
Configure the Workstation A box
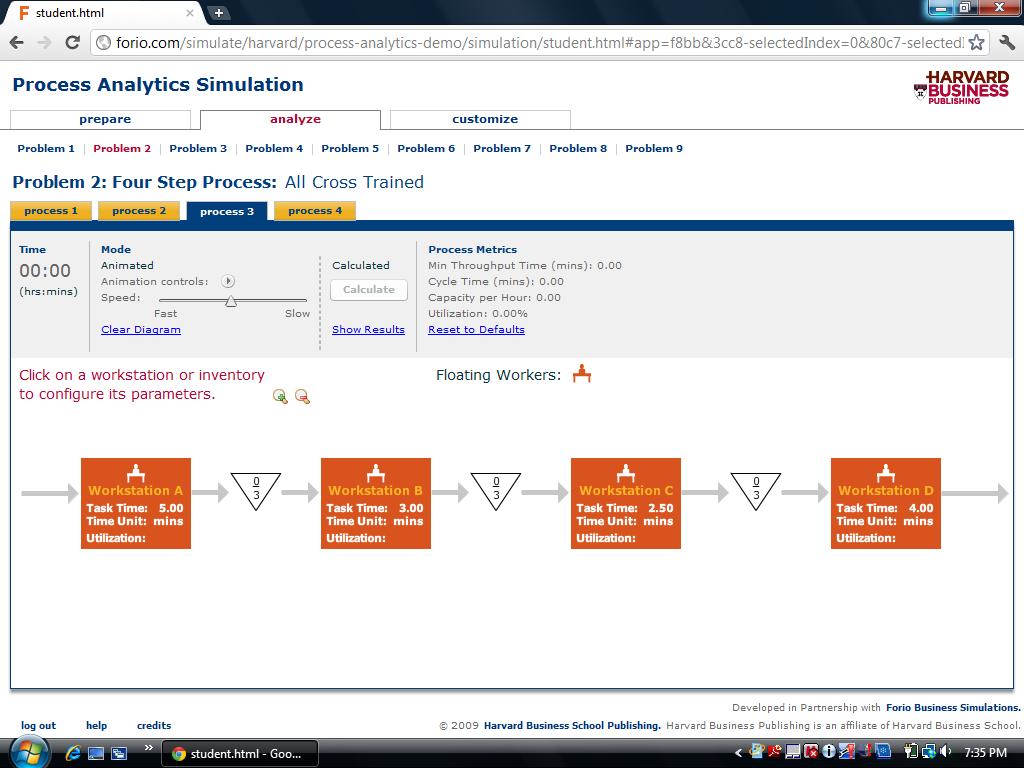tap(136, 504)
